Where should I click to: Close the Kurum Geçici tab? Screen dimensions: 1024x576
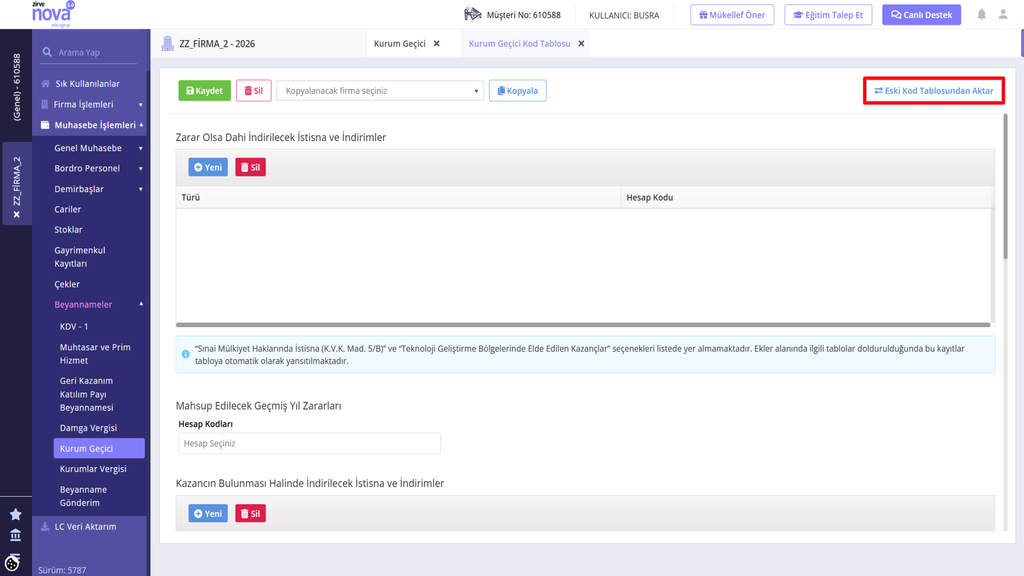point(437,44)
